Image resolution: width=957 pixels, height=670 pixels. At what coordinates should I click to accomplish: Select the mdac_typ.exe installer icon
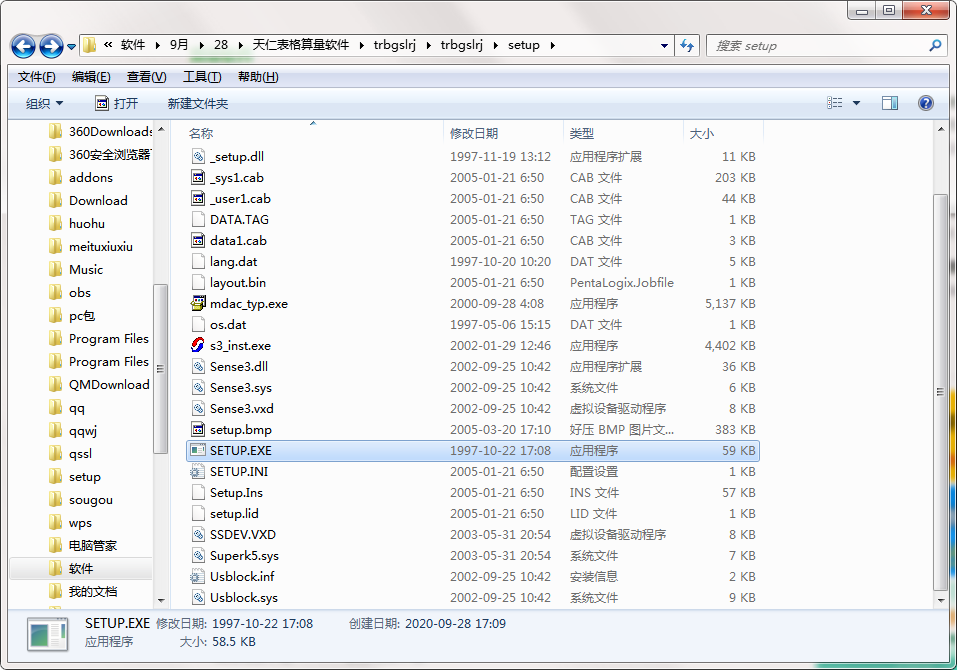(198, 304)
